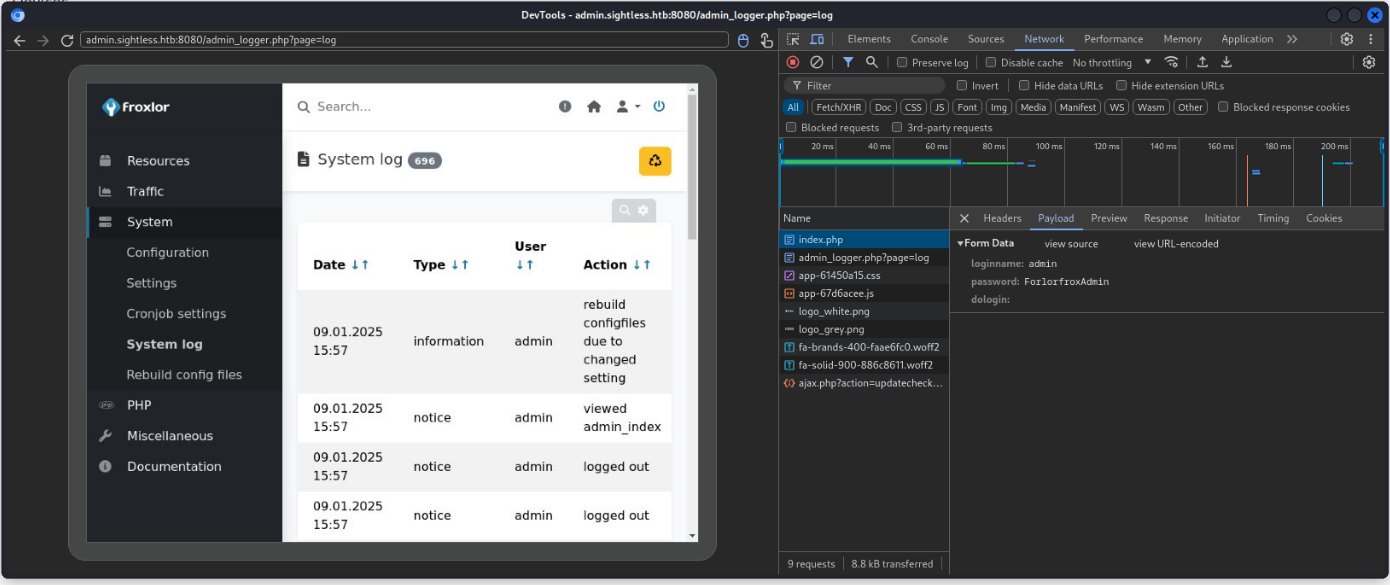Open the Cookies tab
The width and height of the screenshot is (1390, 585).
[x=1324, y=218]
